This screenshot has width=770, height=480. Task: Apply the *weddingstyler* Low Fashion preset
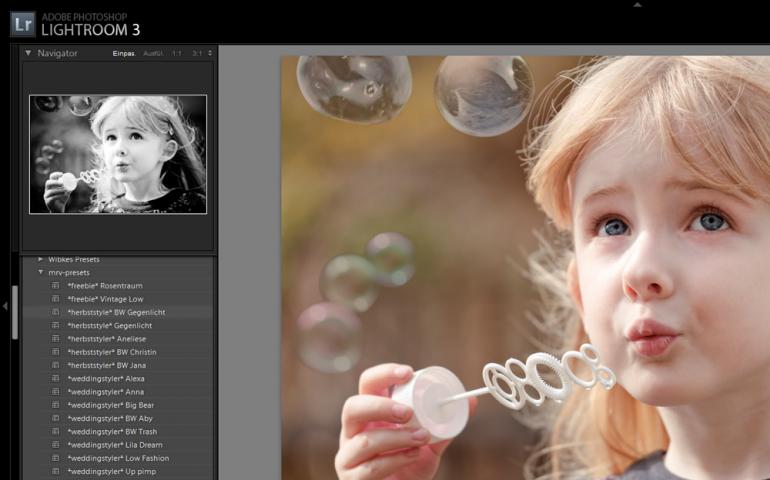click(x=118, y=458)
